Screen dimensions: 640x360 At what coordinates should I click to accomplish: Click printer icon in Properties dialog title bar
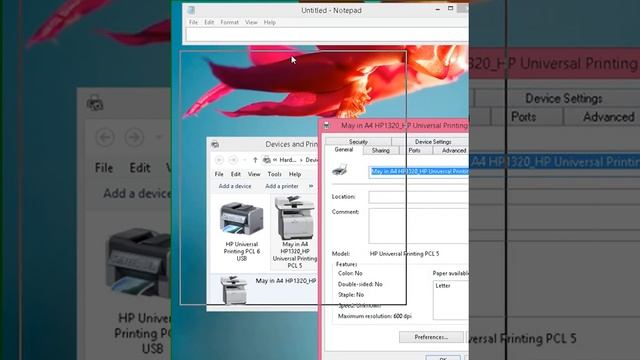327,126
